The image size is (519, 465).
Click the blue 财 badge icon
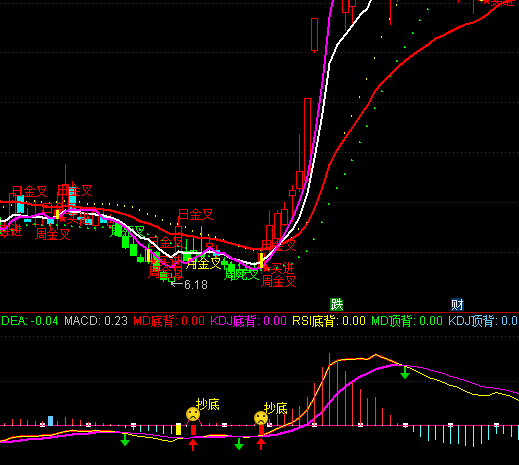457,304
